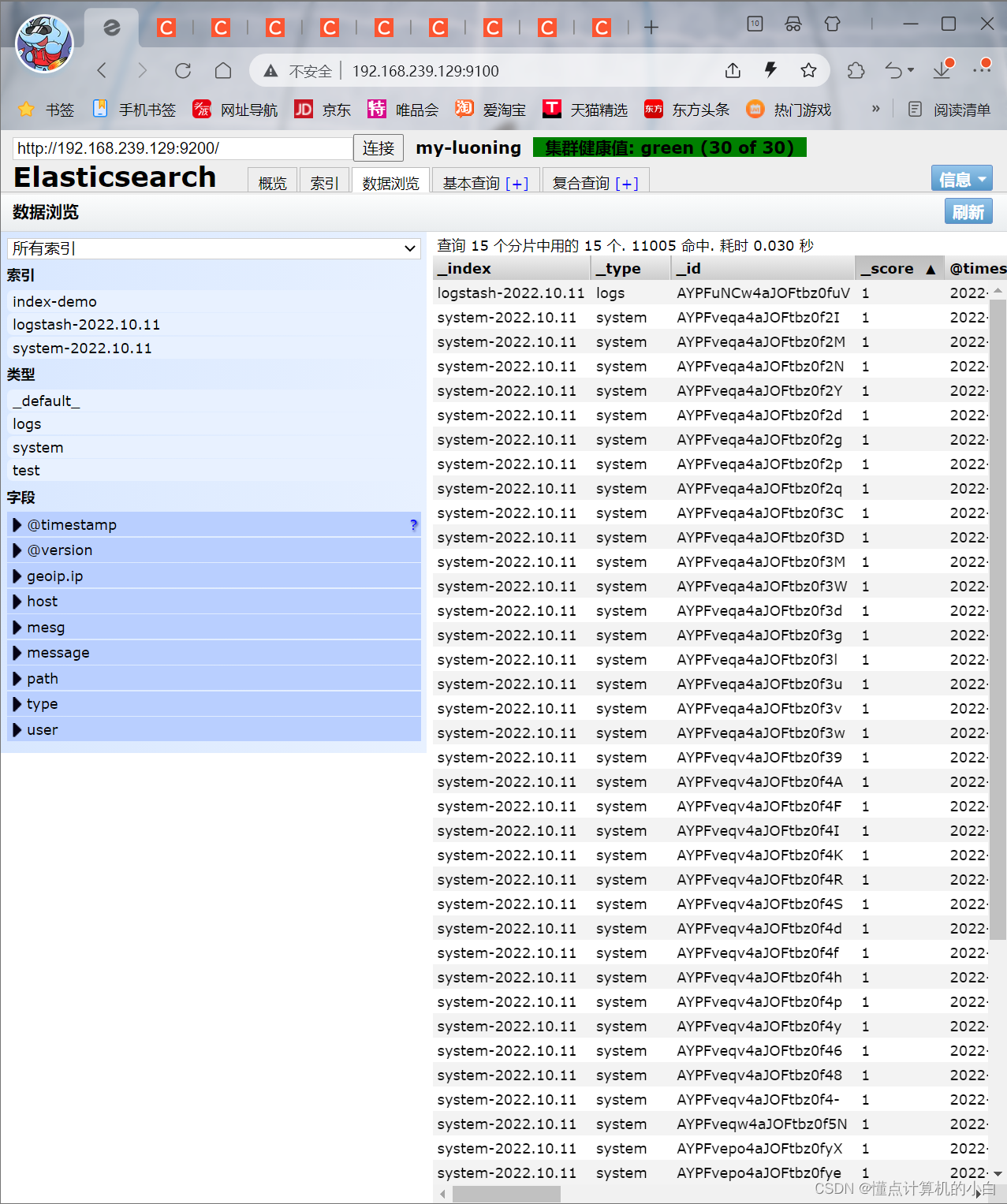Select the 数据浏览 tab
This screenshot has height=1204, width=1007.
(x=390, y=182)
